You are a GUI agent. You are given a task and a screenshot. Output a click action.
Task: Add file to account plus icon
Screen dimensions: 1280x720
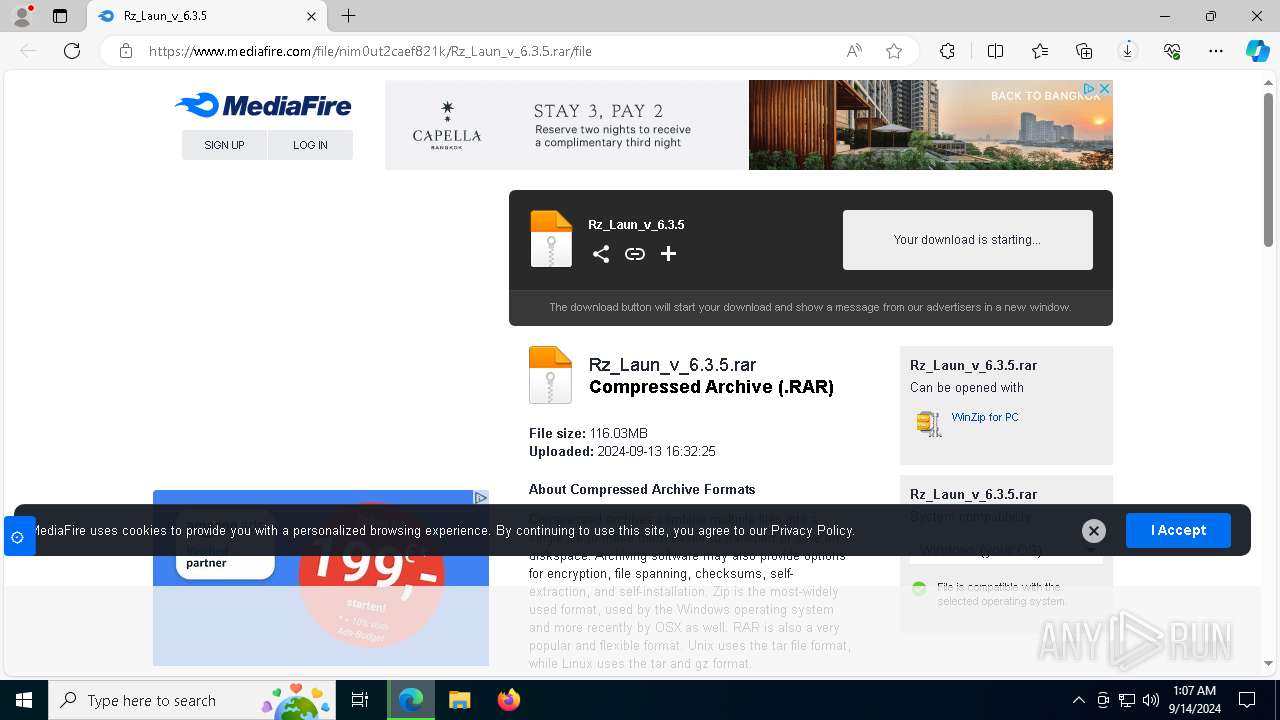[669, 254]
